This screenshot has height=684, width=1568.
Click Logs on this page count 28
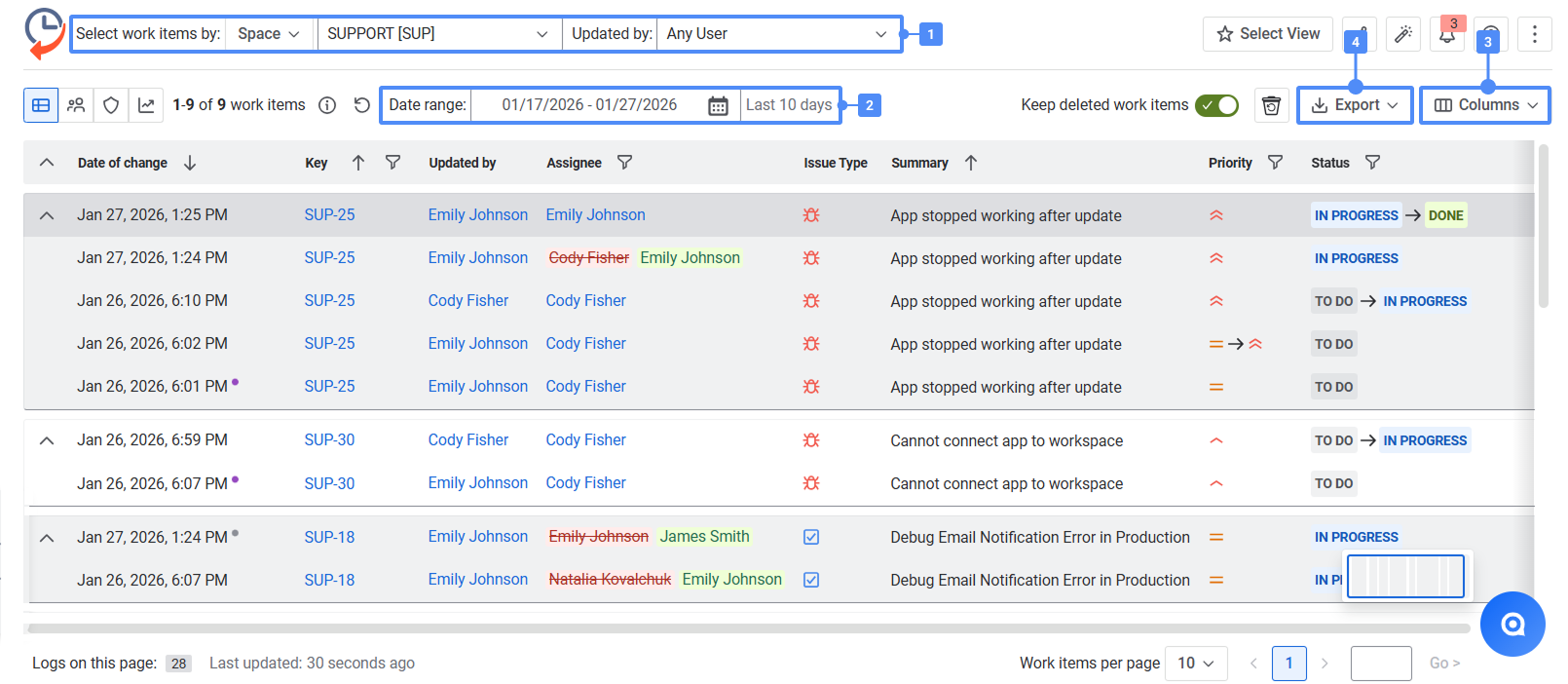pos(178,664)
